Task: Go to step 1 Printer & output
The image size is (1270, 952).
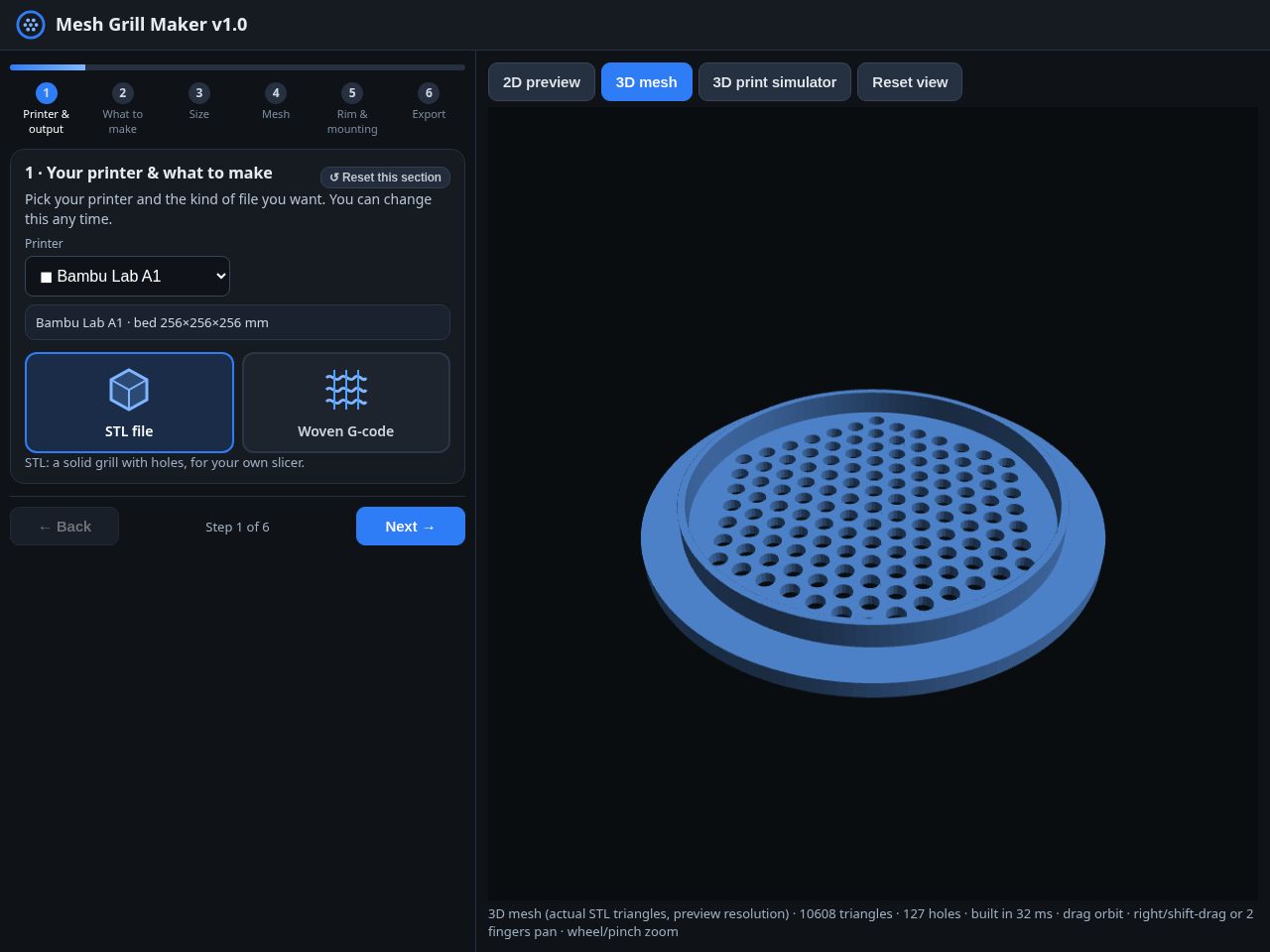Action: coord(47,108)
